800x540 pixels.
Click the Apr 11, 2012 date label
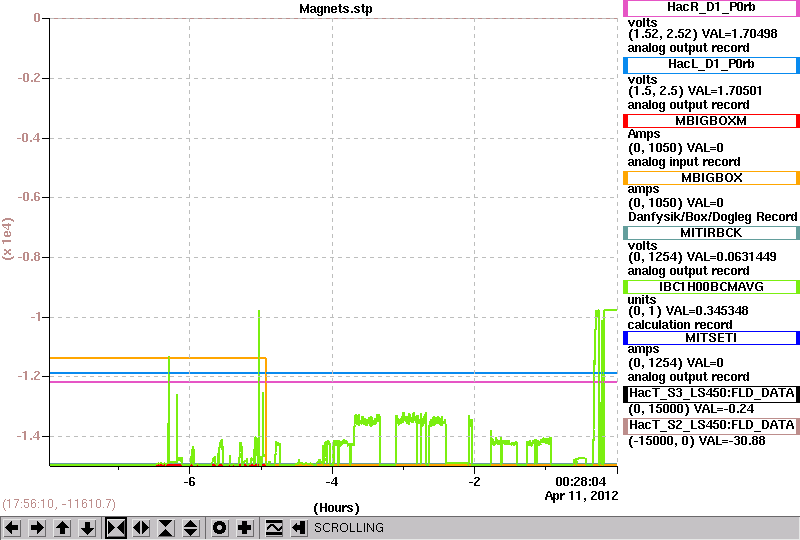tap(581, 496)
